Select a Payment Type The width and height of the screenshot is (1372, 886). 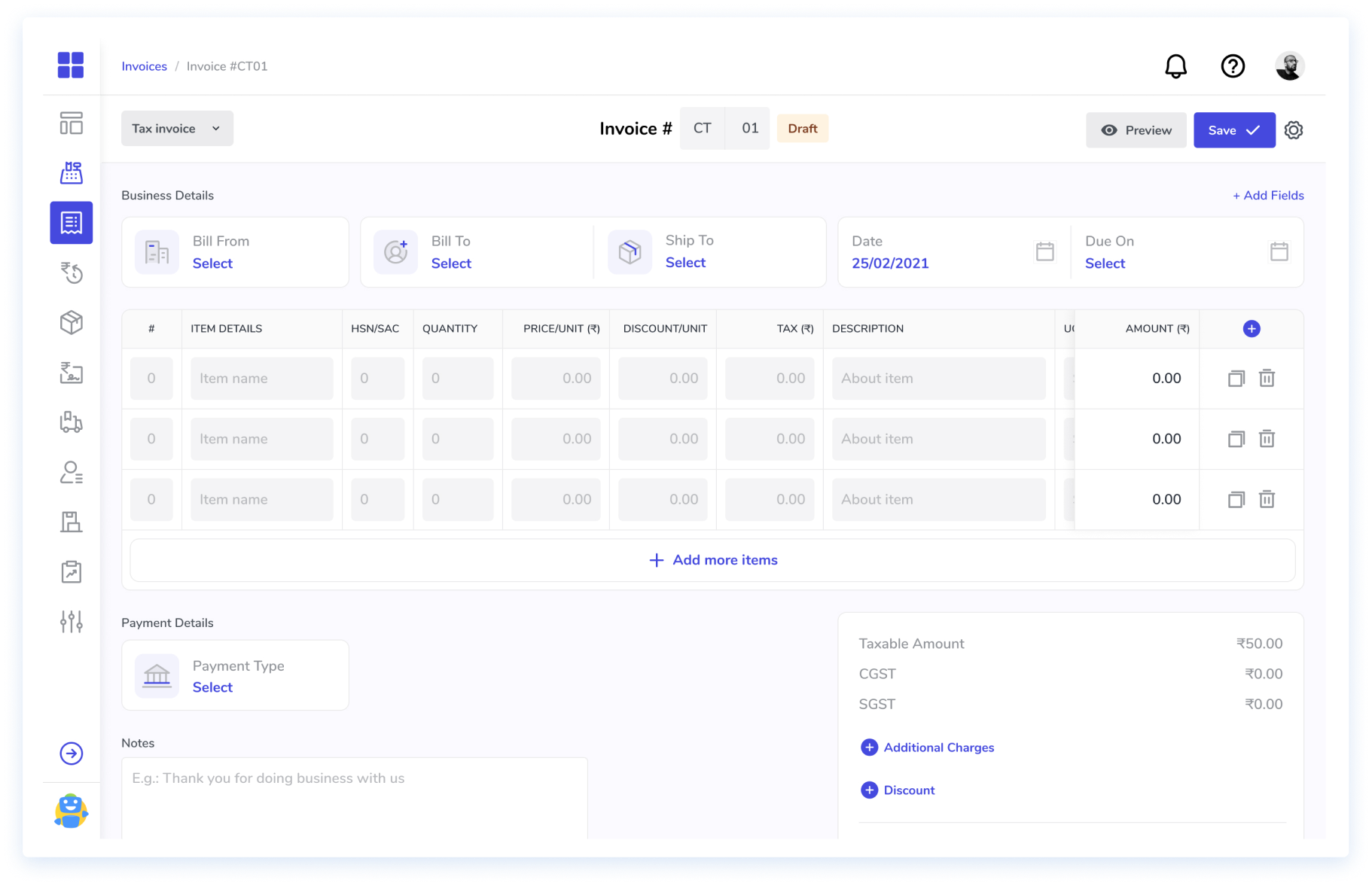212,687
